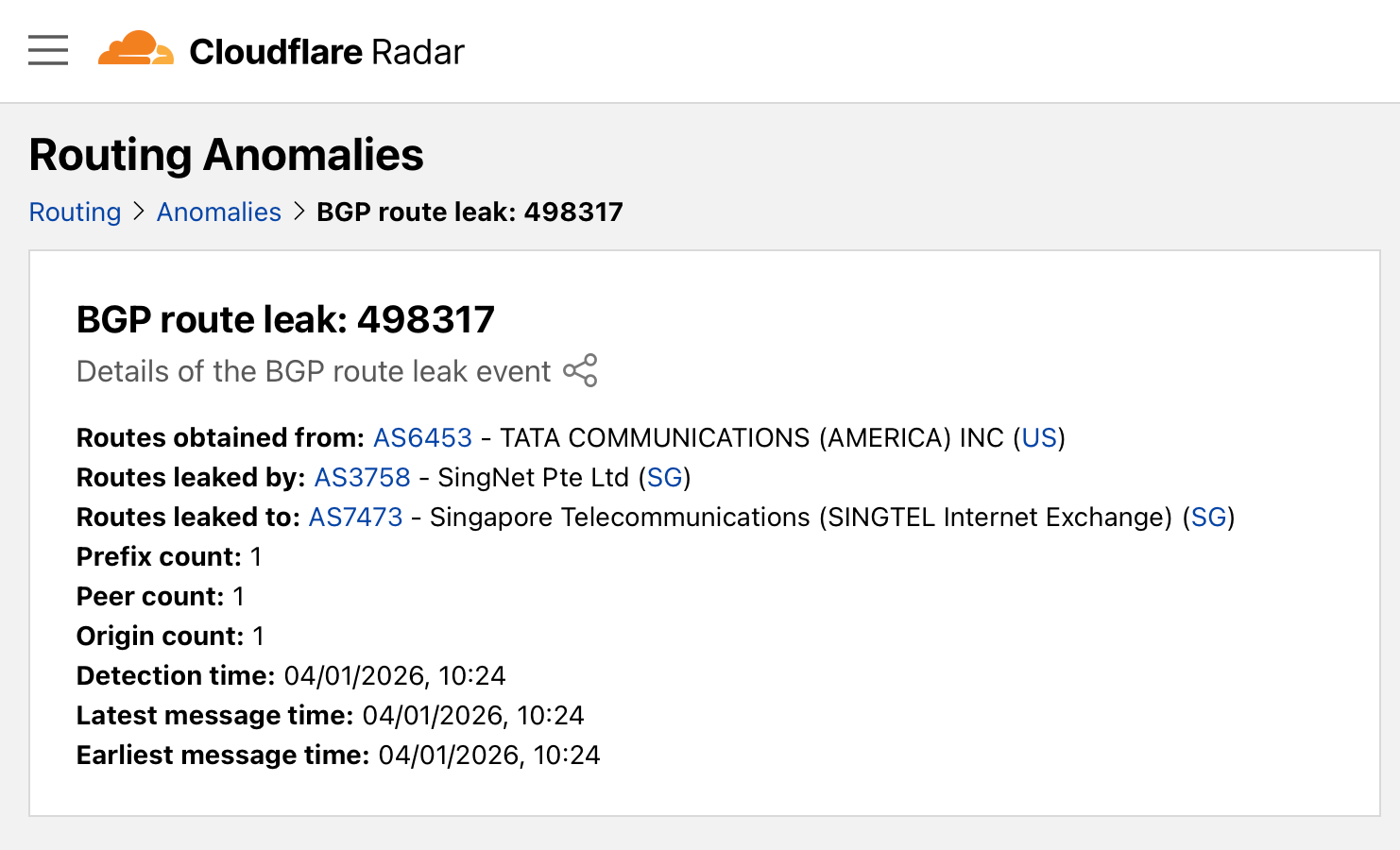Screen dimensions: 1400x850
Task: Click the Cloudflare Radar wordmark
Action: (x=327, y=52)
